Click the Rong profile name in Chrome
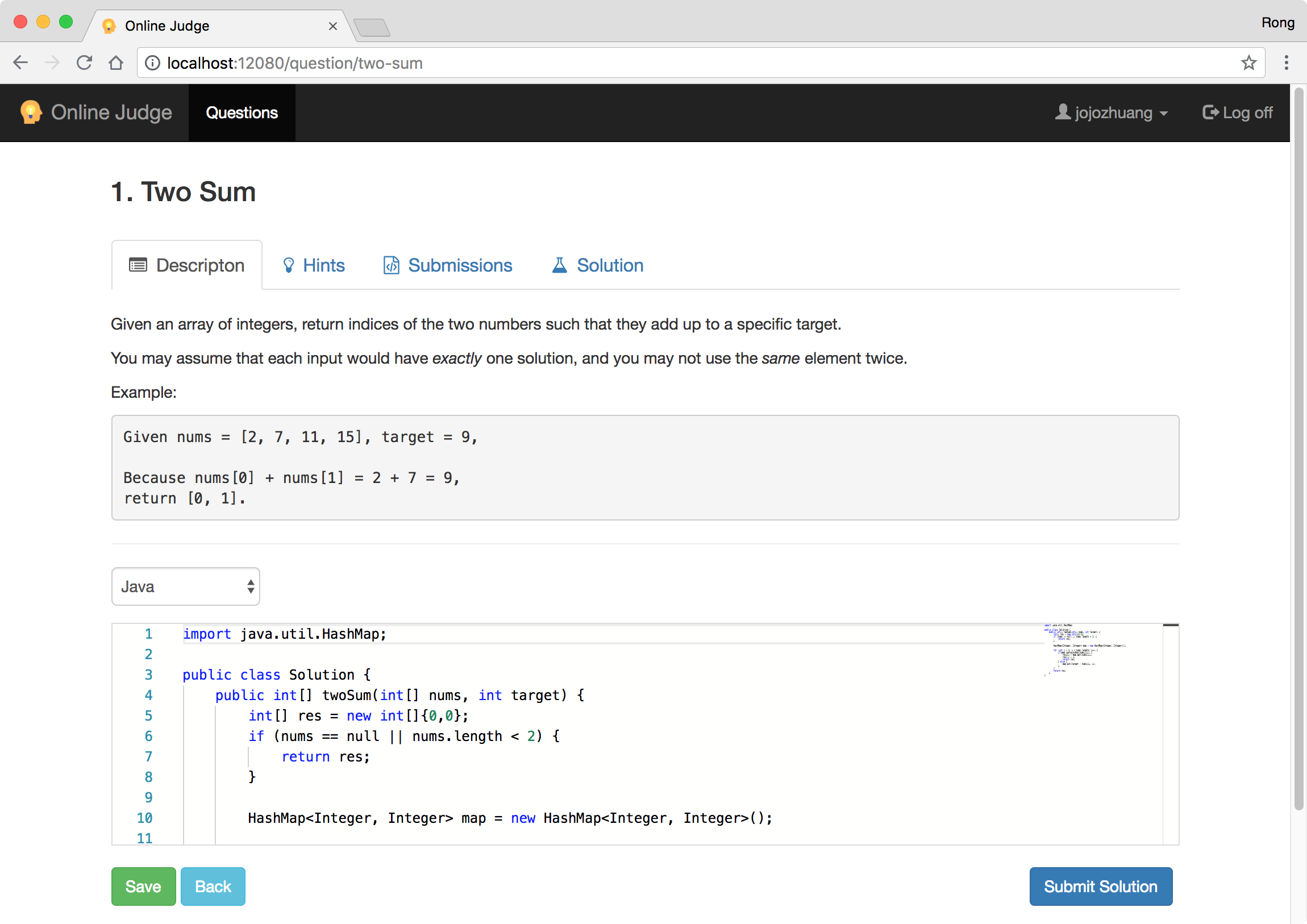1307x924 pixels. pos(1278,23)
